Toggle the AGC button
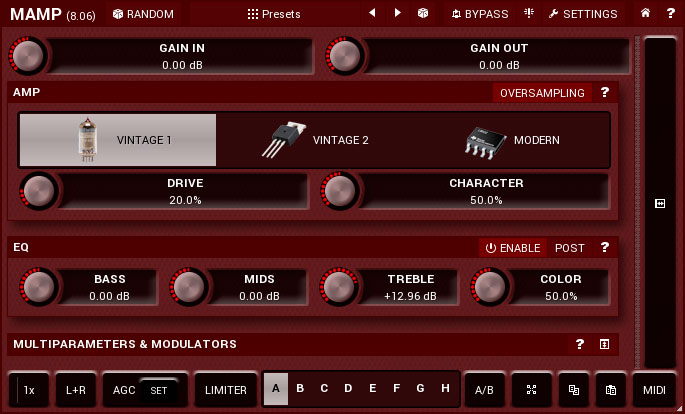This screenshot has width=685, height=414. pos(124,390)
